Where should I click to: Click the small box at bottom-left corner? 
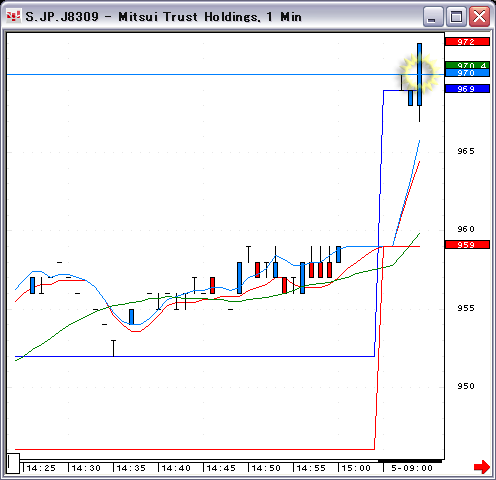(13, 463)
